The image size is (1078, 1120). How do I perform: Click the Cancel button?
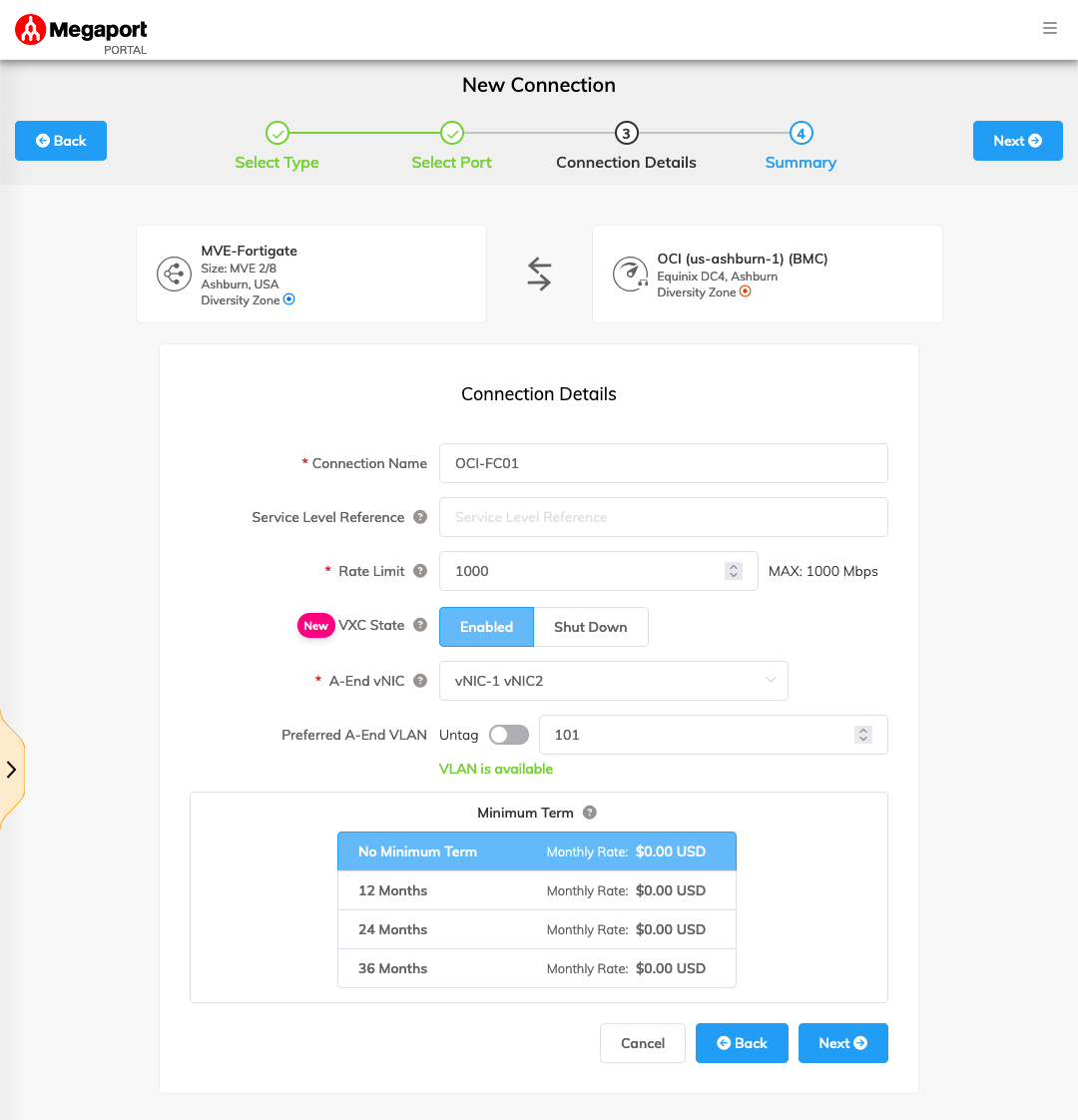[643, 1043]
